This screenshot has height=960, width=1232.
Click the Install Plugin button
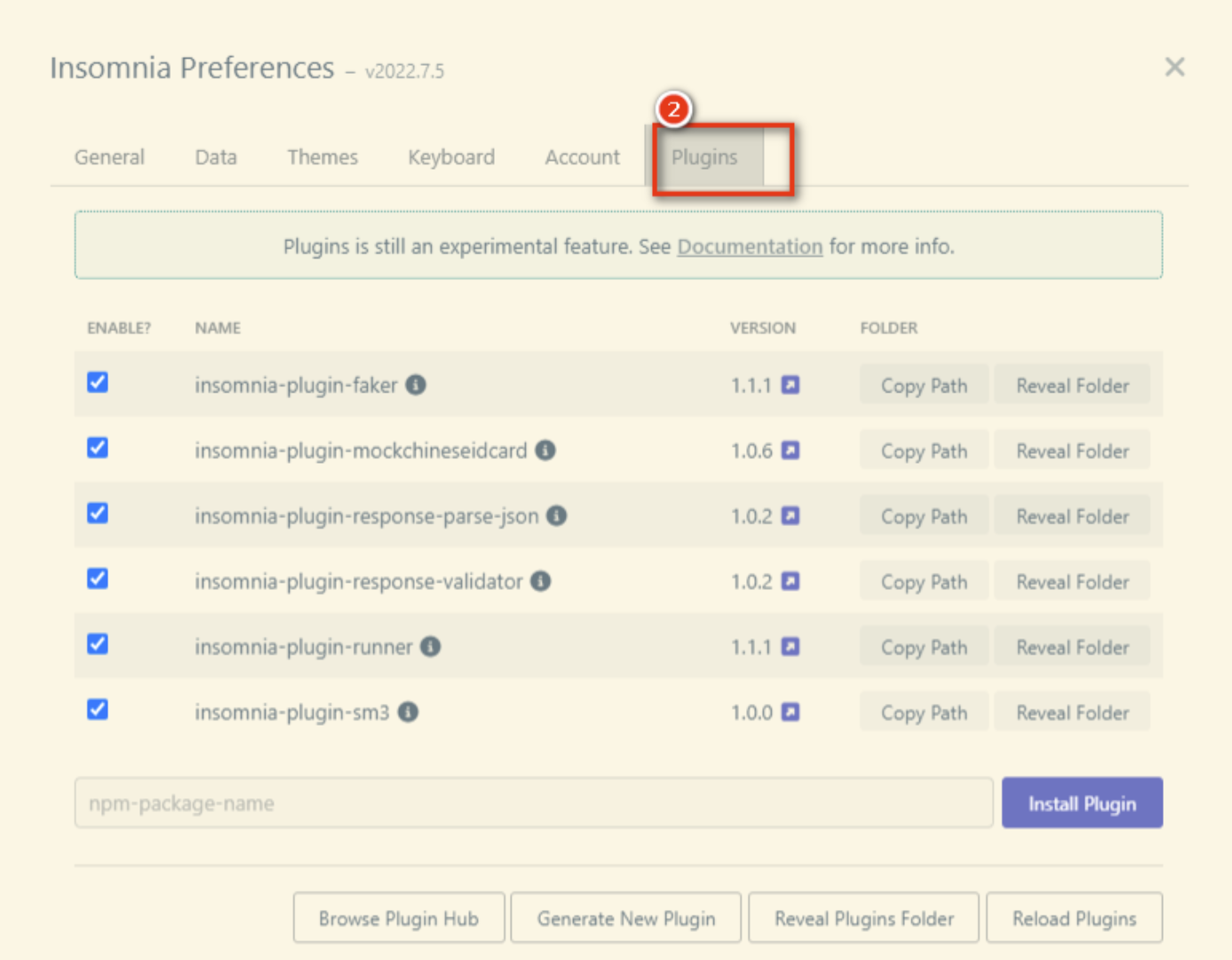click(x=1082, y=803)
